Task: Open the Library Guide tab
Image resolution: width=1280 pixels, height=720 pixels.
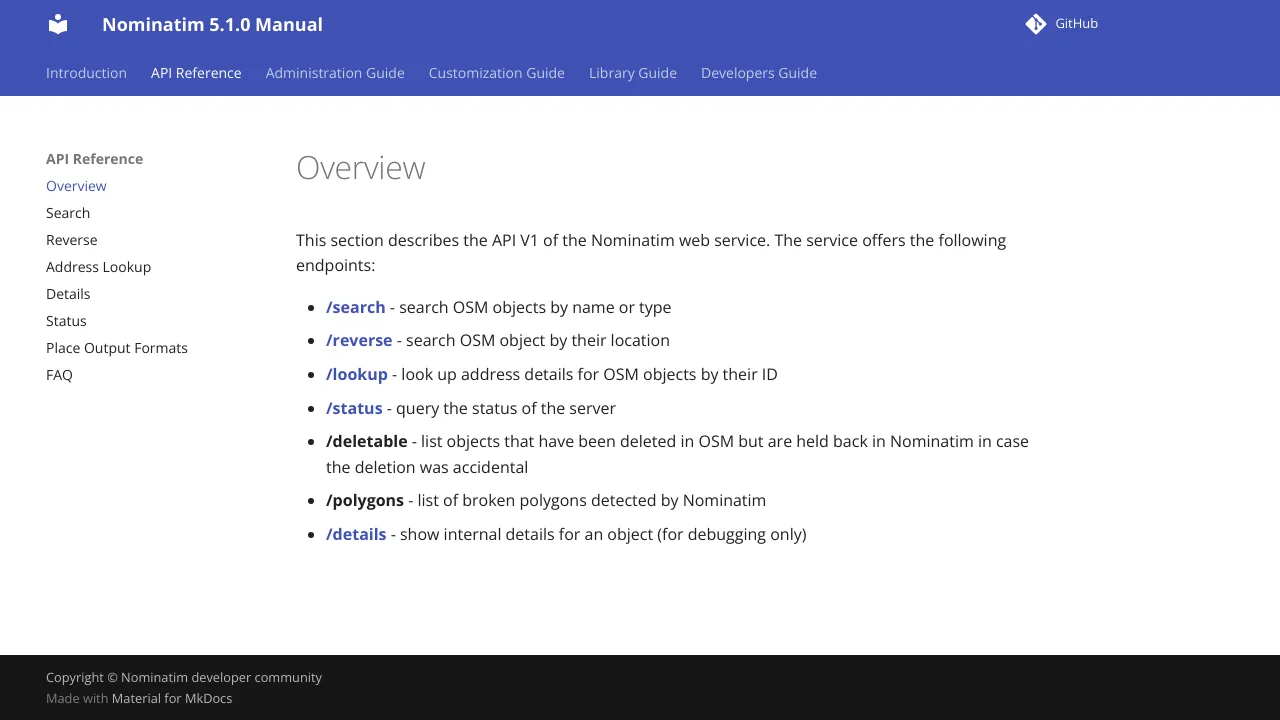Action: [633, 73]
